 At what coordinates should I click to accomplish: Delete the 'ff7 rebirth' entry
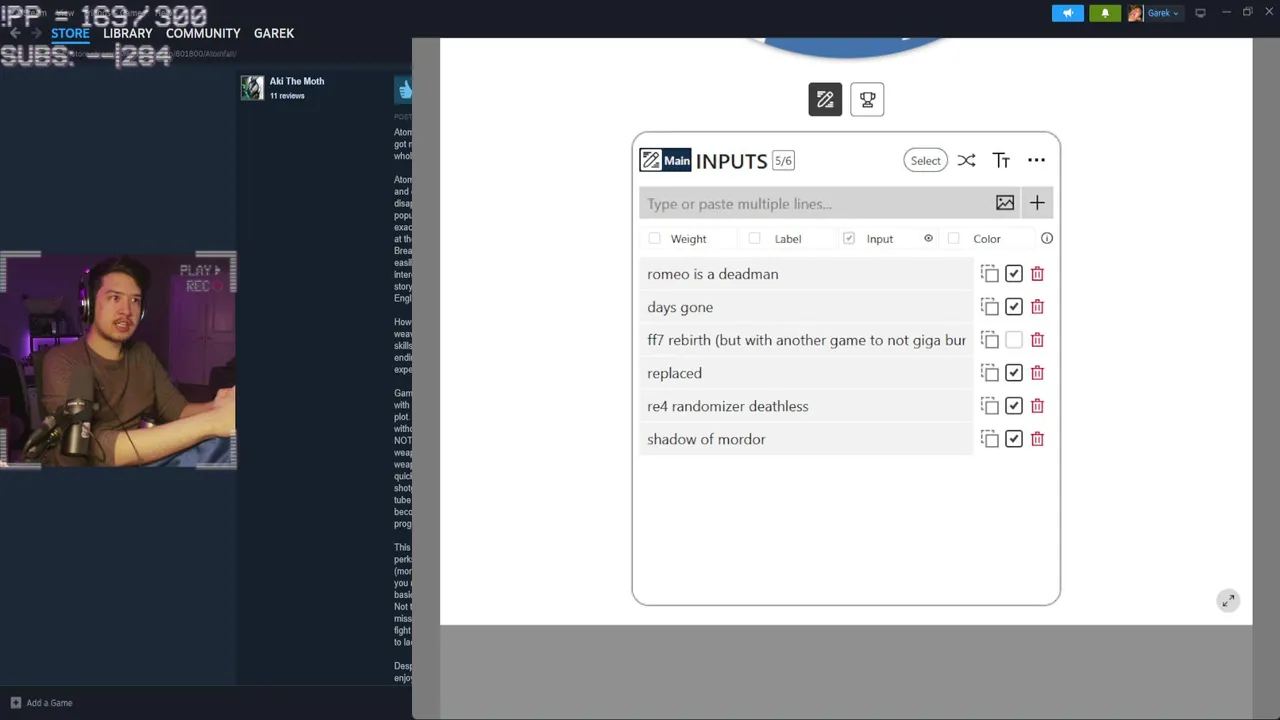pos(1037,340)
